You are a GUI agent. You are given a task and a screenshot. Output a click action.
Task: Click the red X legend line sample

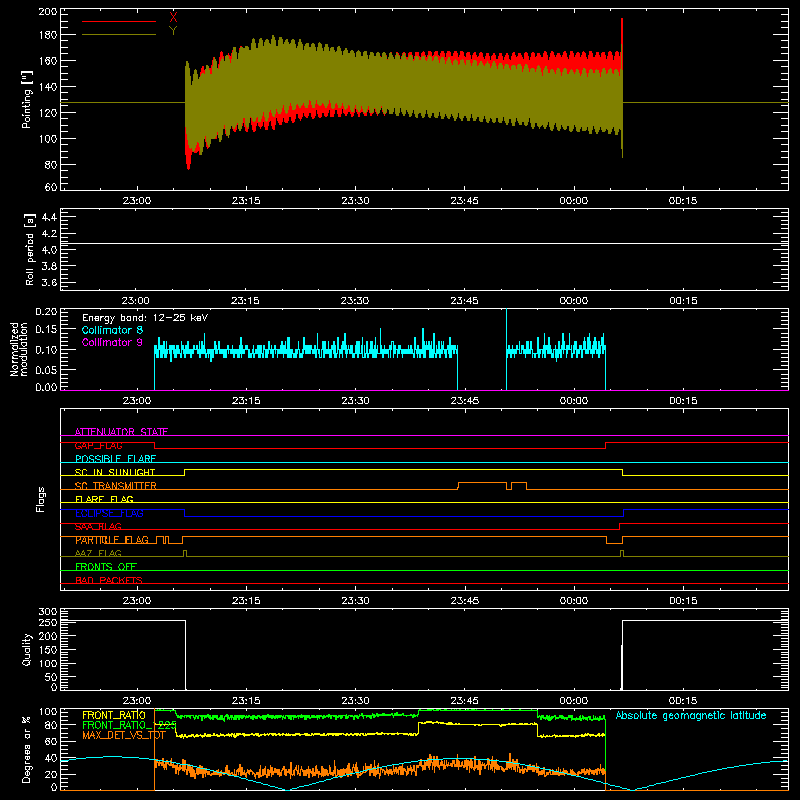point(119,21)
